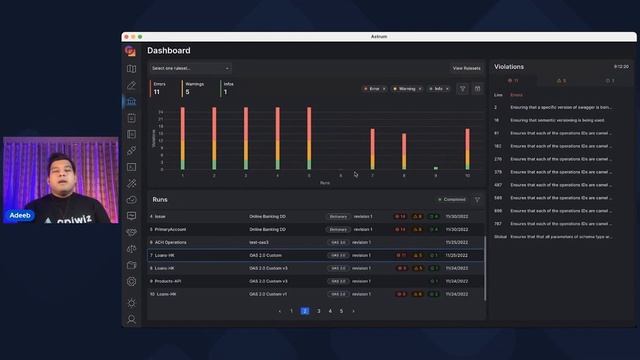Remove the Warning filter chip
Image resolution: width=640 pixels, height=360 pixels.
[420, 89]
